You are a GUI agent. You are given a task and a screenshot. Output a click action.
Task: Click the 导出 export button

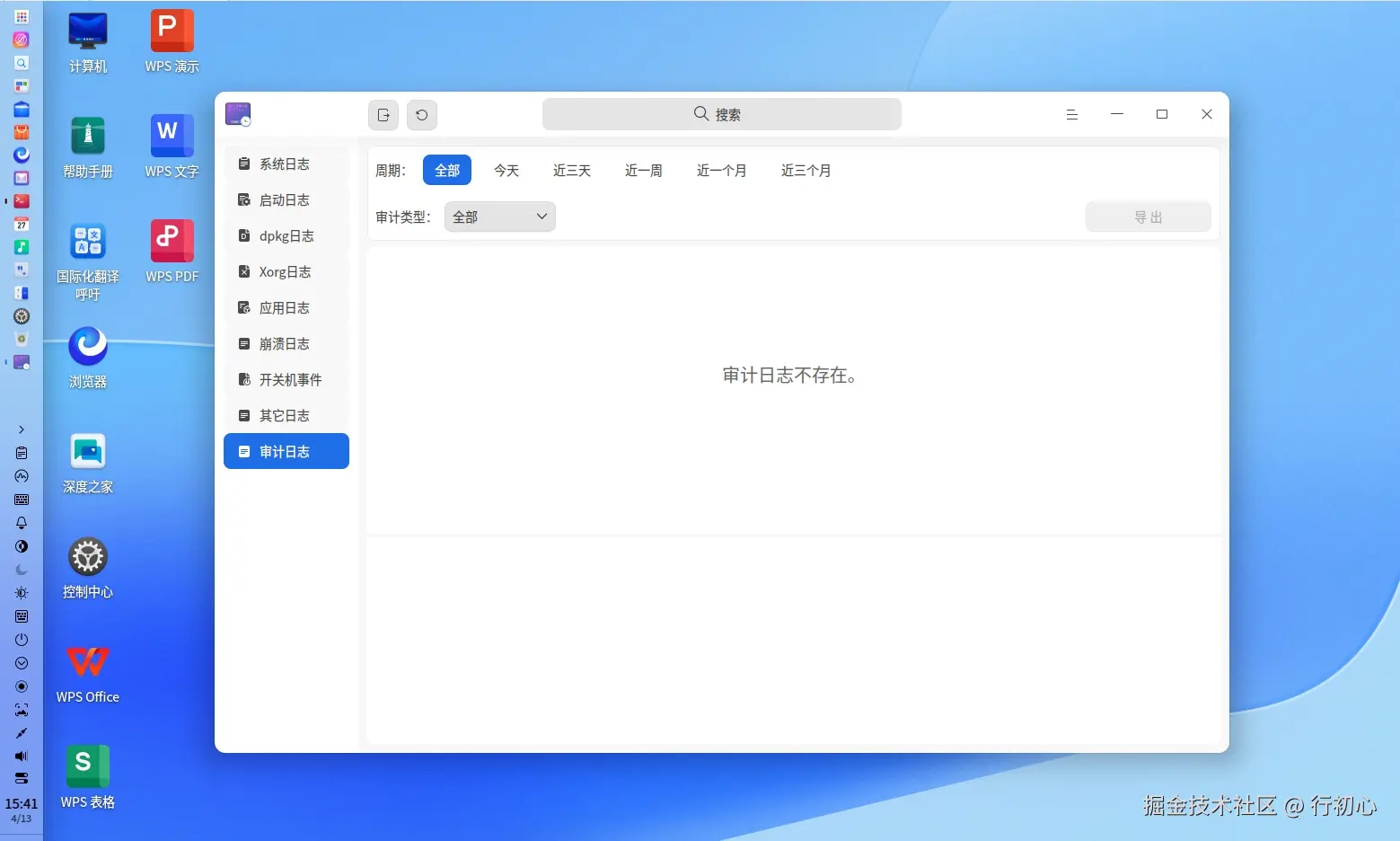[x=1148, y=216]
